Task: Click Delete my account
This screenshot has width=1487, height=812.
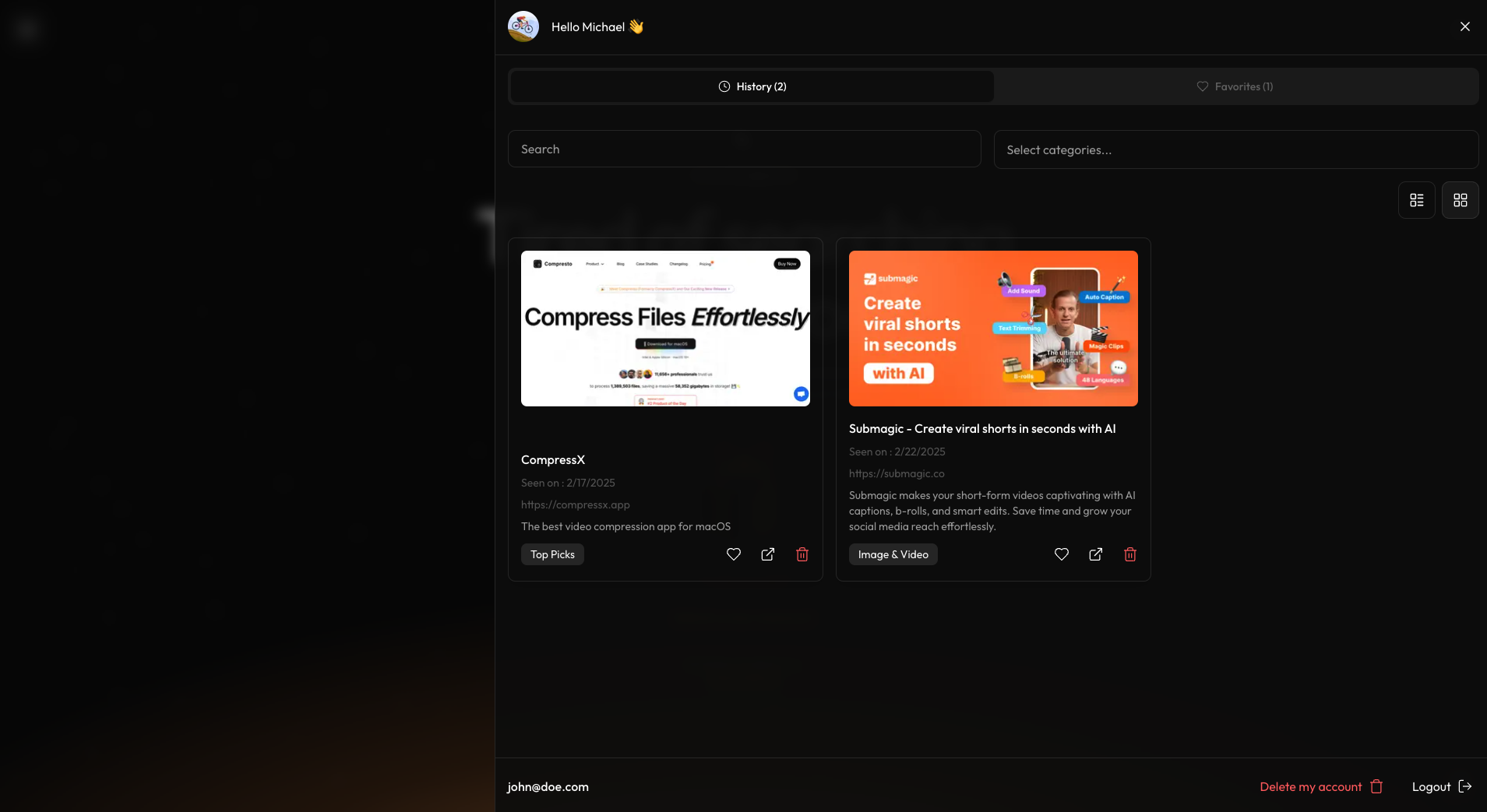Action: 1321,786
